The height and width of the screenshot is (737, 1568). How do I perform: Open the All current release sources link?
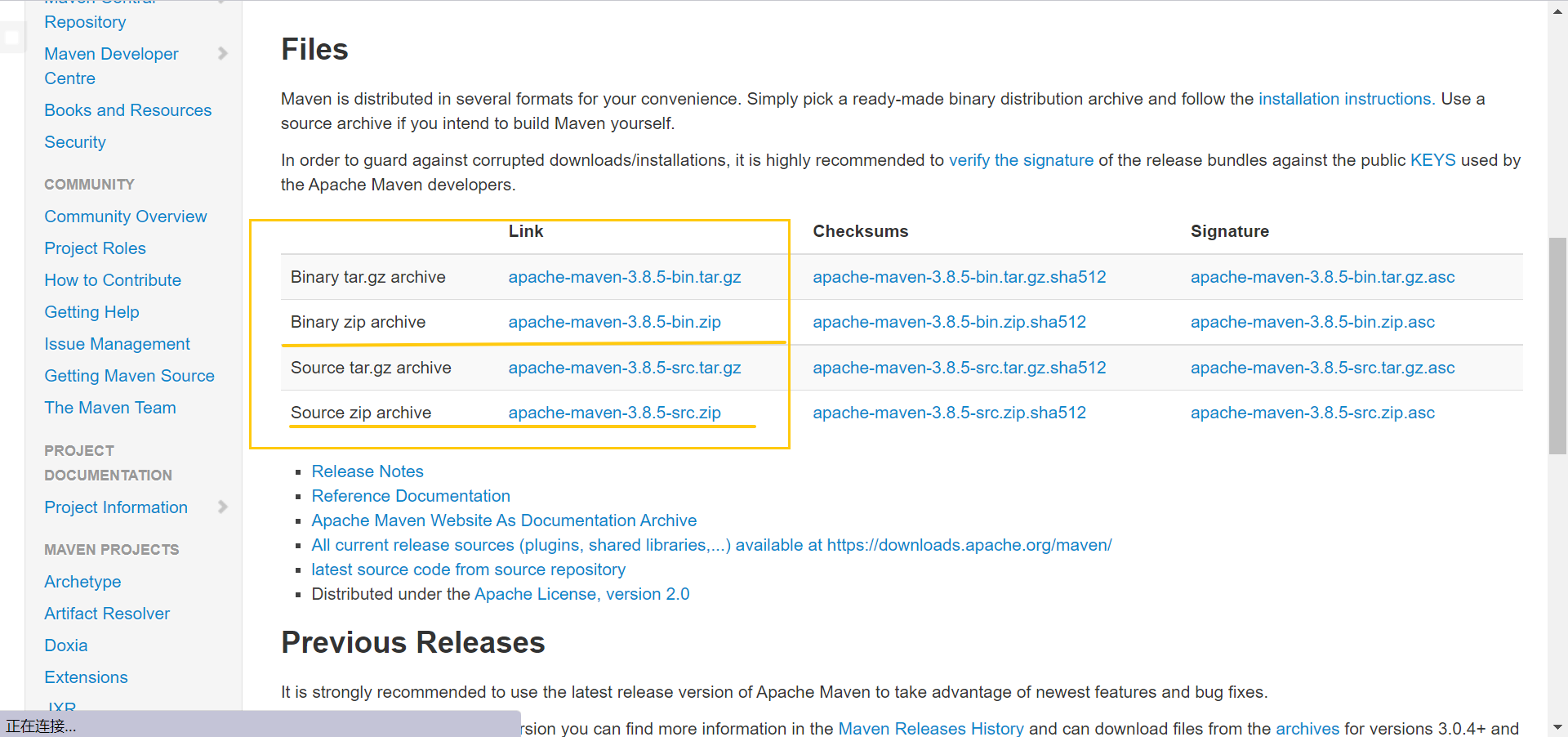point(711,545)
